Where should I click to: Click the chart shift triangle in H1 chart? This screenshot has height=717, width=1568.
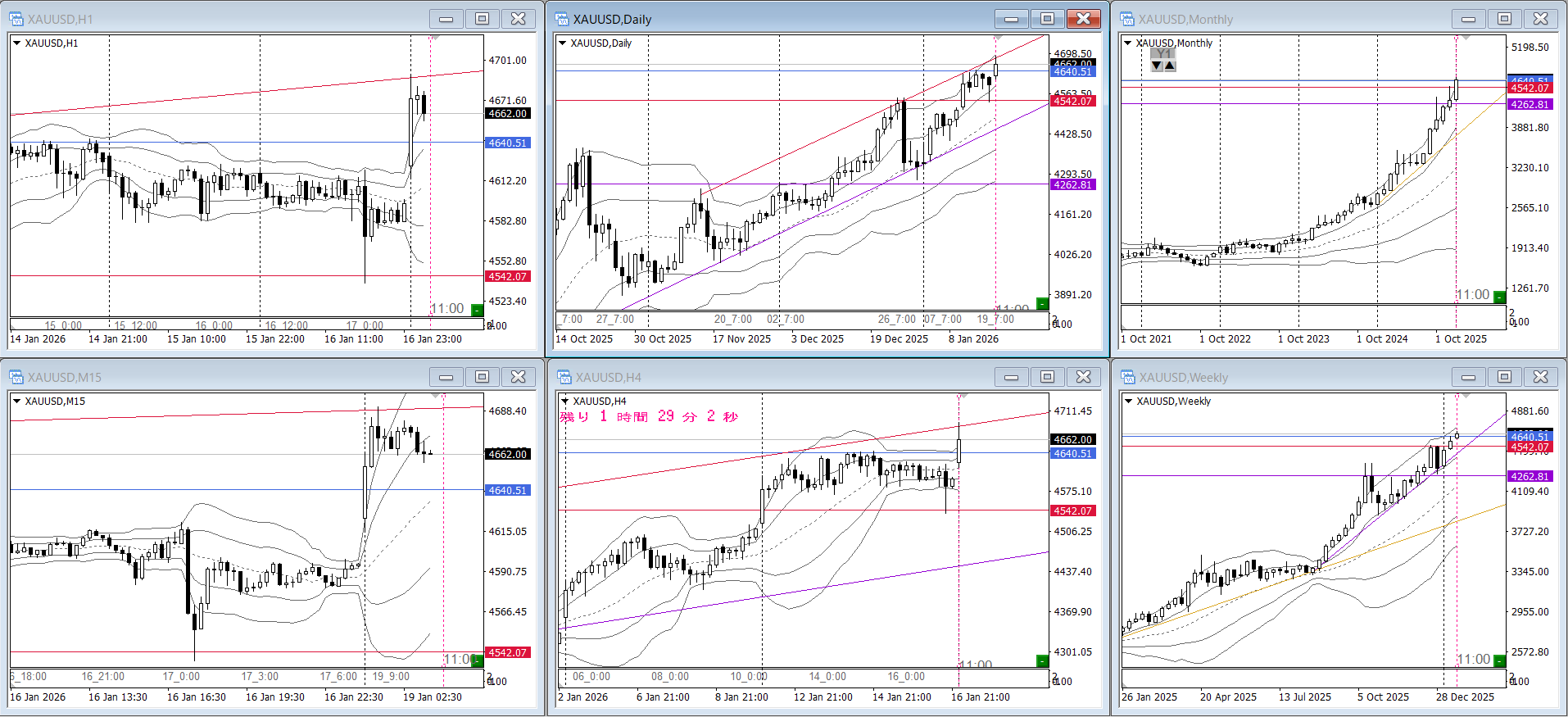click(x=435, y=39)
